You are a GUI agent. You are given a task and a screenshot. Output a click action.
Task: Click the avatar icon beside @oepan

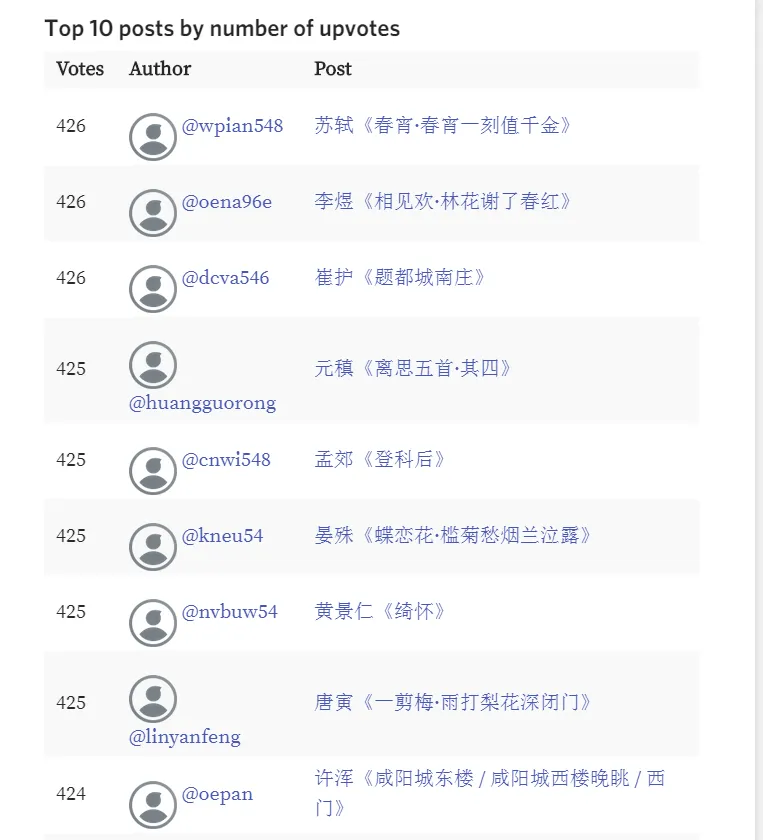153,805
